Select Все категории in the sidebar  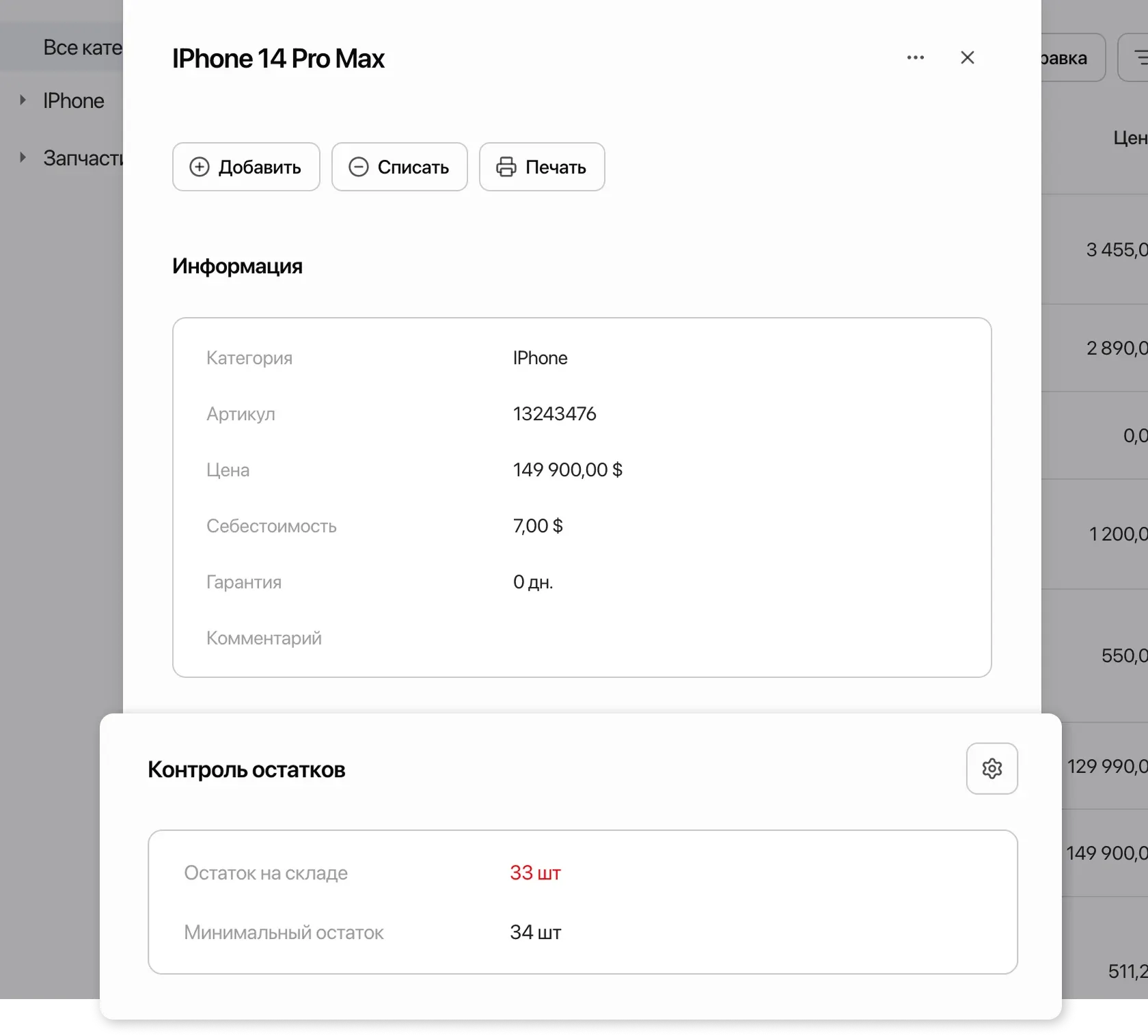coord(82,47)
